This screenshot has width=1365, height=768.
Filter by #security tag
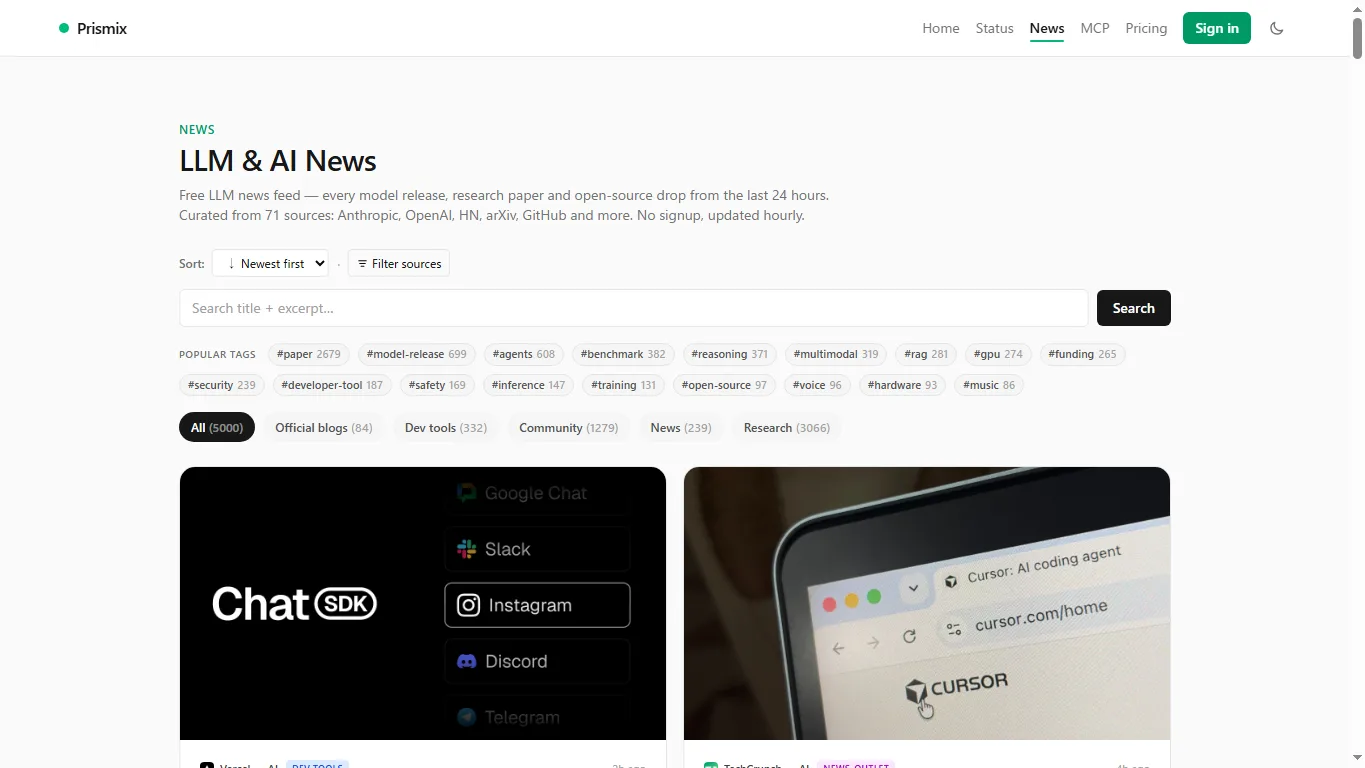coord(222,385)
